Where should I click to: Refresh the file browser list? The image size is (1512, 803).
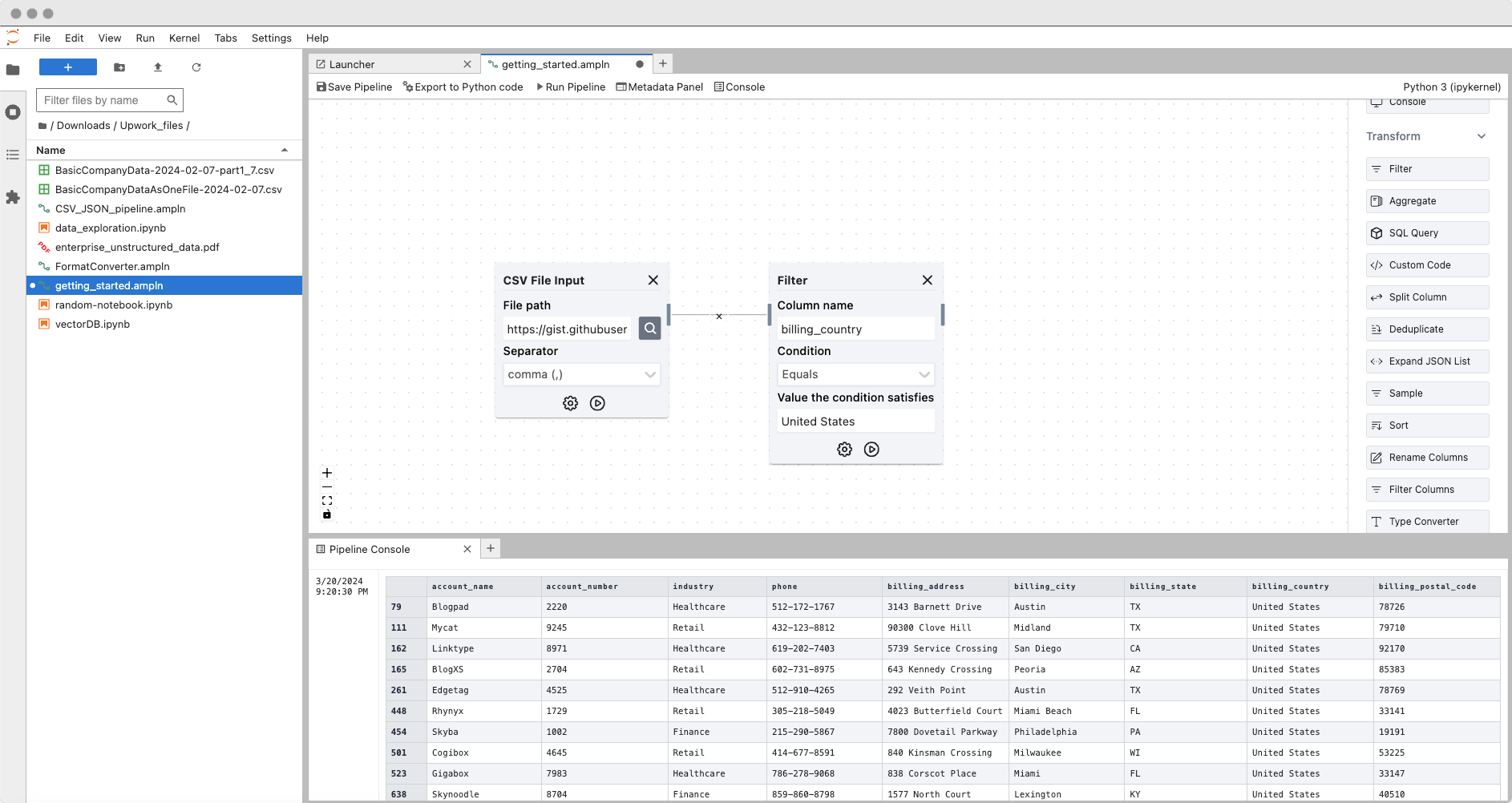(196, 67)
